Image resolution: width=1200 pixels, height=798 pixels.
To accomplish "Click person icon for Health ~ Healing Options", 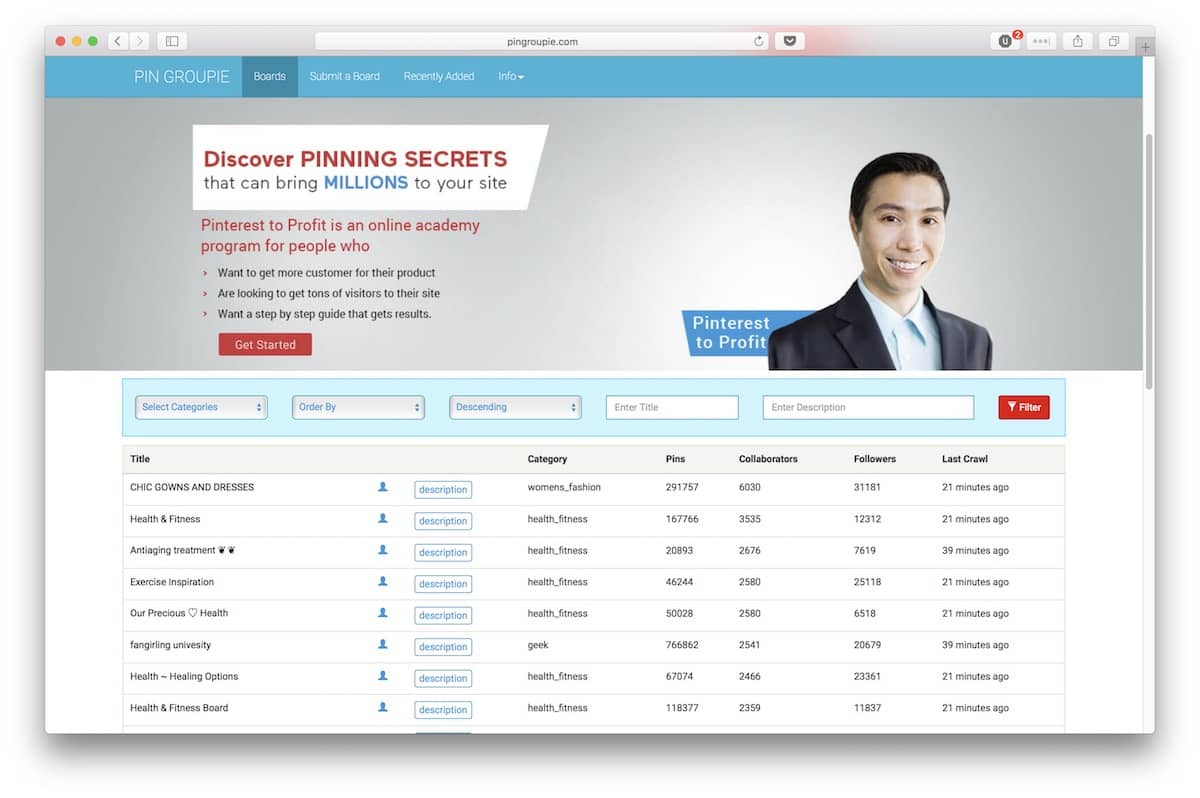I will [x=382, y=676].
